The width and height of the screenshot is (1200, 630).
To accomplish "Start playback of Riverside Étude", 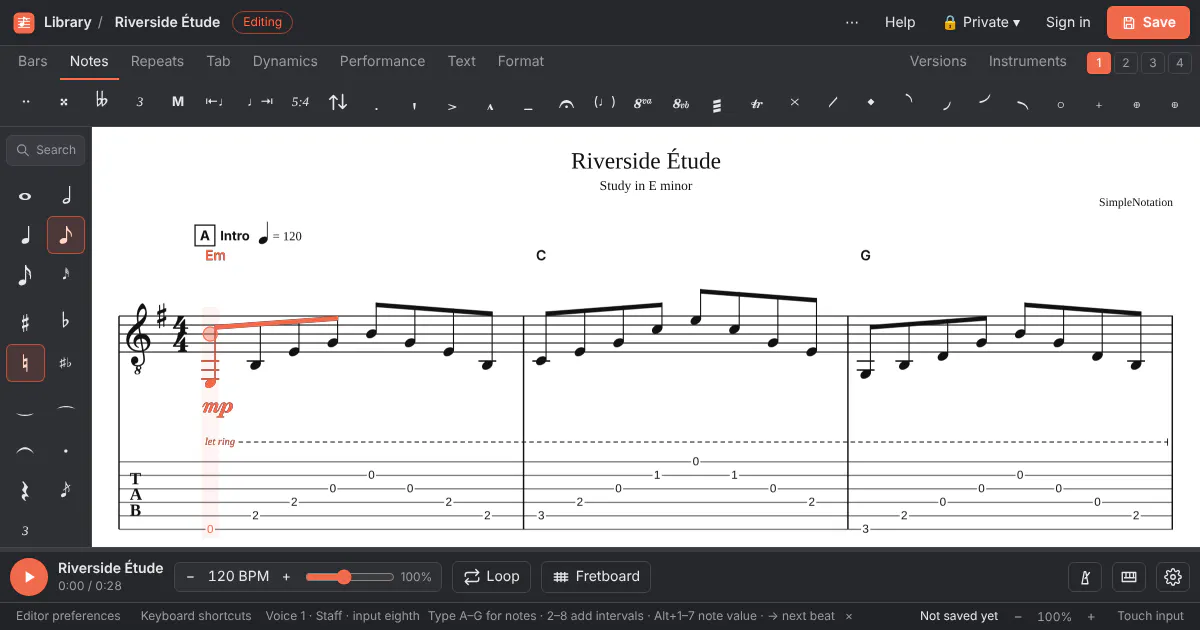I will click(x=29, y=577).
